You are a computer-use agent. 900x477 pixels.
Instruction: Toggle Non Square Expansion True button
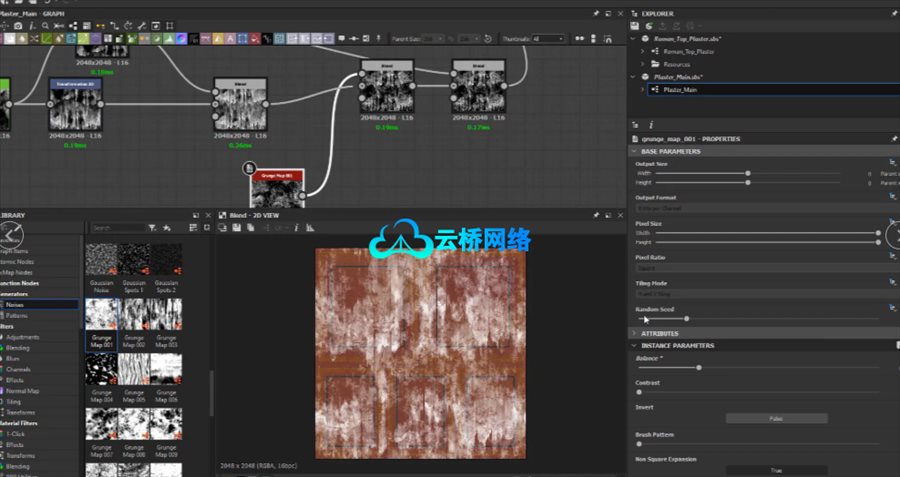(776, 470)
